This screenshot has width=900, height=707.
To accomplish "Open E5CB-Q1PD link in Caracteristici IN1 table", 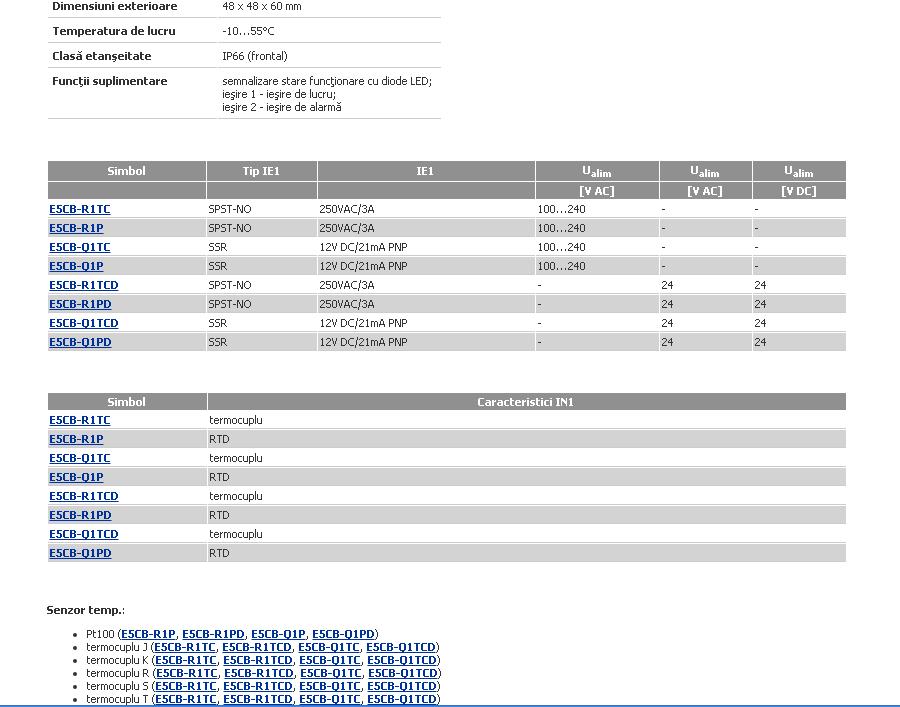I will pos(80,553).
